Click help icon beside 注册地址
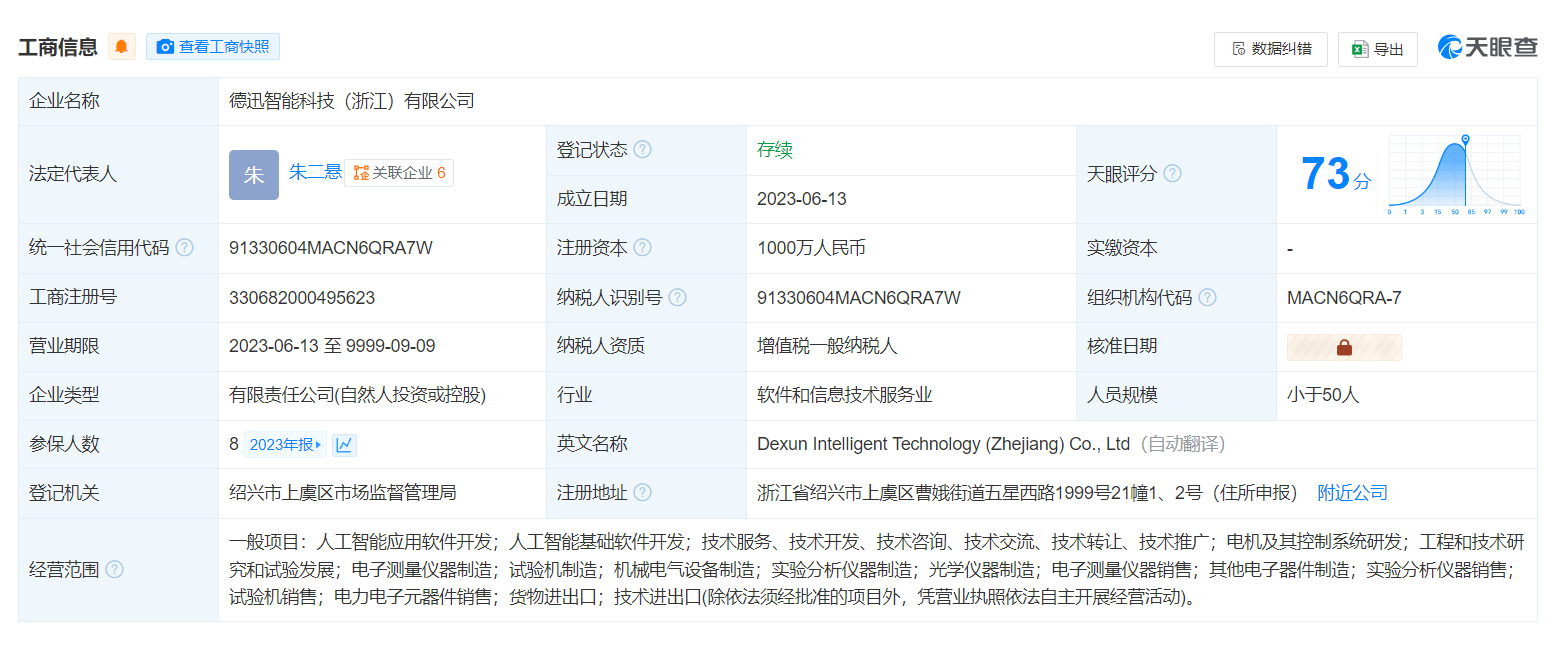Screen dimensions: 1550x651 pyautogui.click(x=643, y=493)
